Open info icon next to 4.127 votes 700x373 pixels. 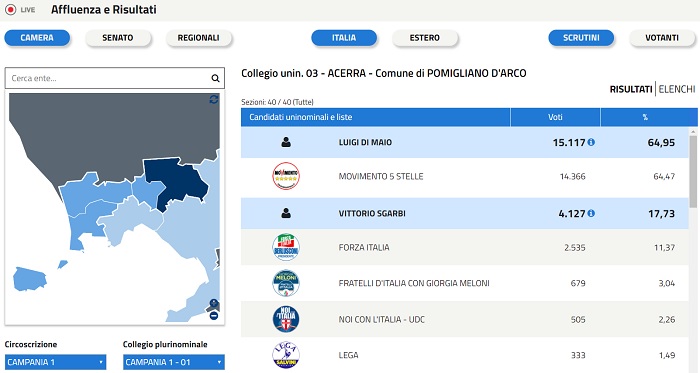[x=591, y=213]
